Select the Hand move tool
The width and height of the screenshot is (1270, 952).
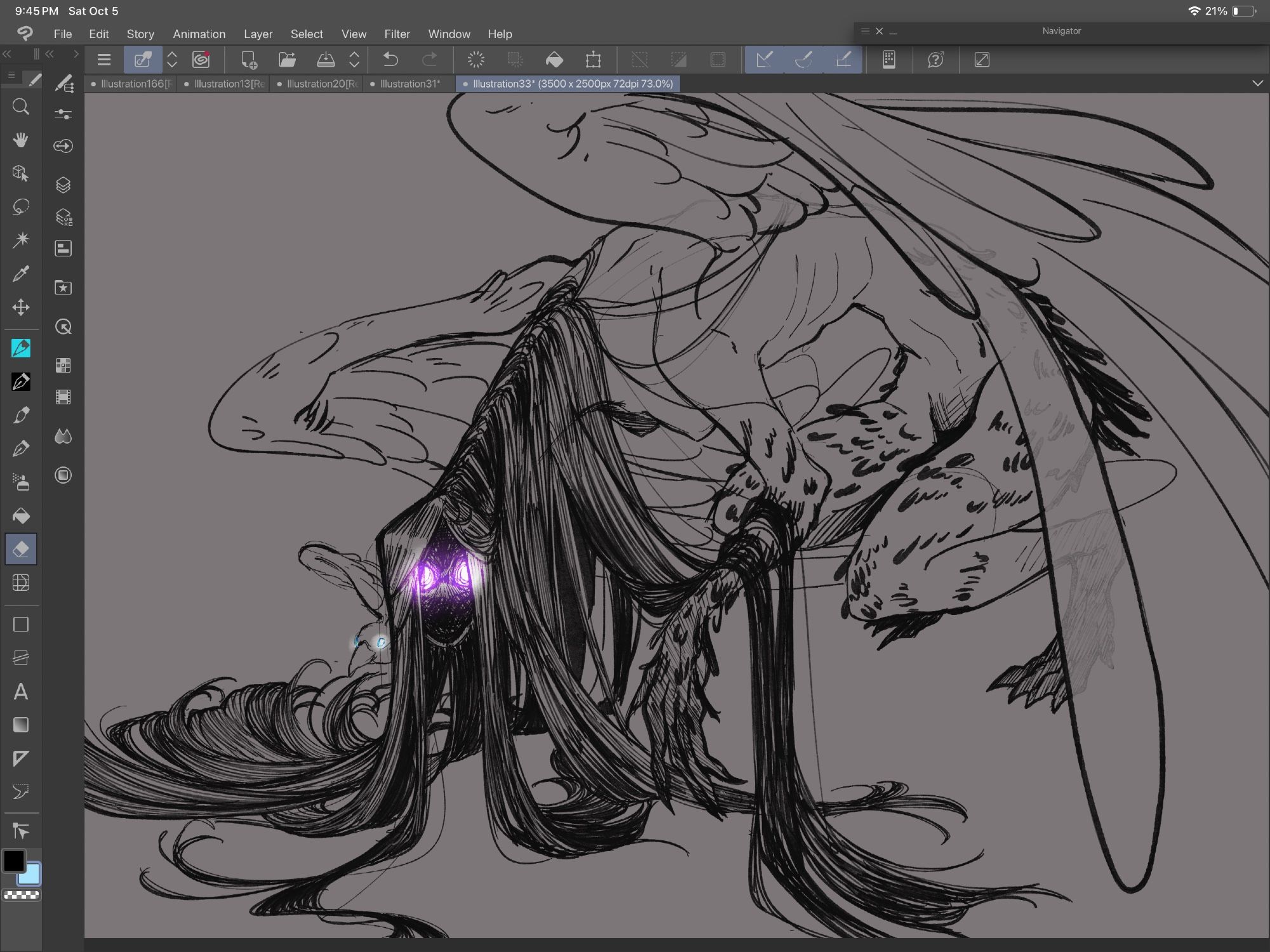(x=21, y=140)
